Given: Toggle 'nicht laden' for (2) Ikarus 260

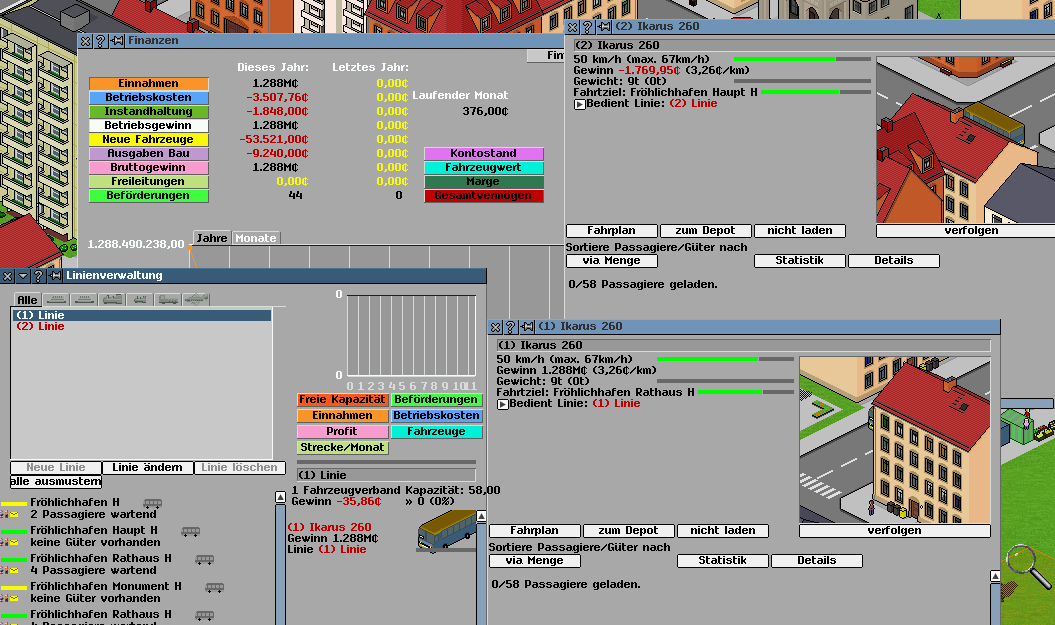Looking at the screenshot, I should 800,231.
